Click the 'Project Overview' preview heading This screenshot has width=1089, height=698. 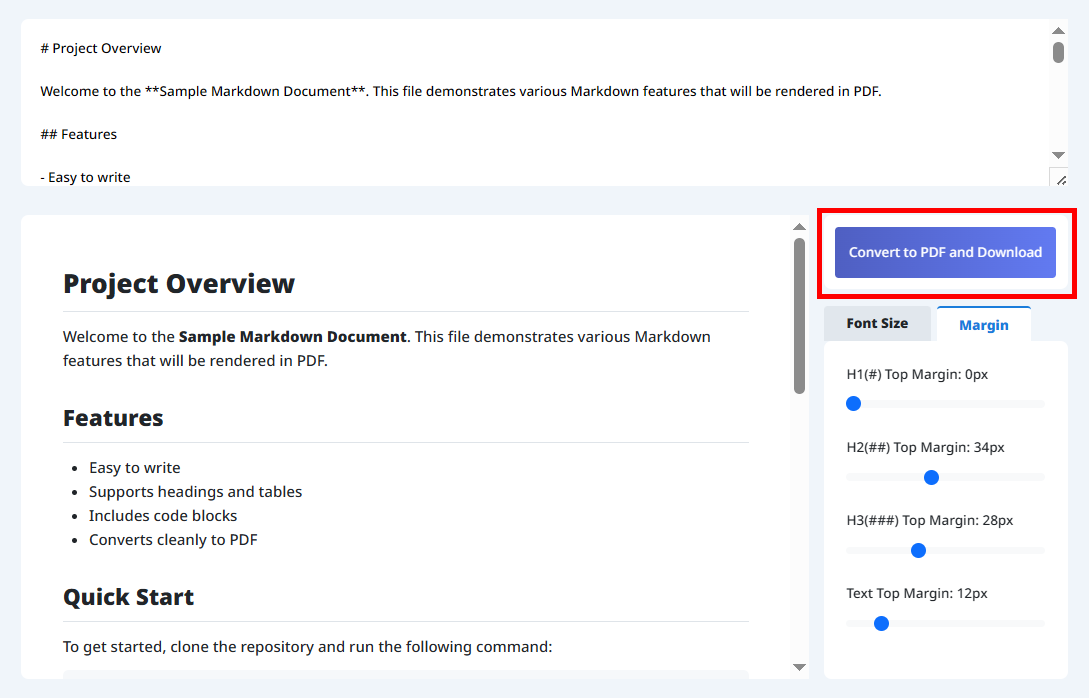click(179, 283)
